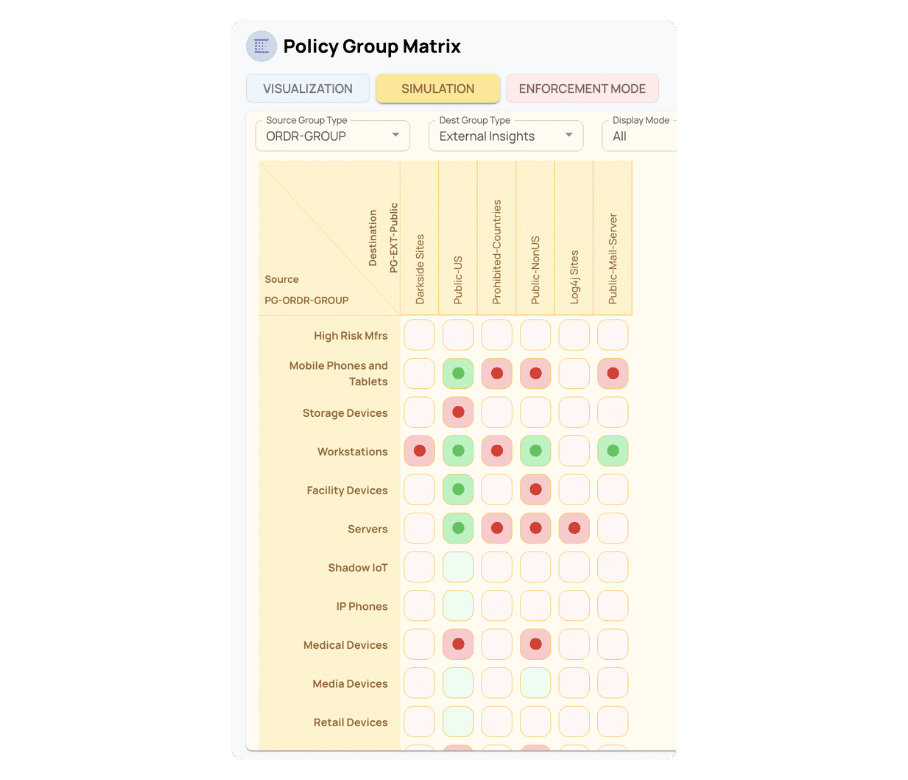The width and height of the screenshot is (908, 780).
Task: Click red dot for Workstations to Darkside Sites
Action: pos(419,451)
